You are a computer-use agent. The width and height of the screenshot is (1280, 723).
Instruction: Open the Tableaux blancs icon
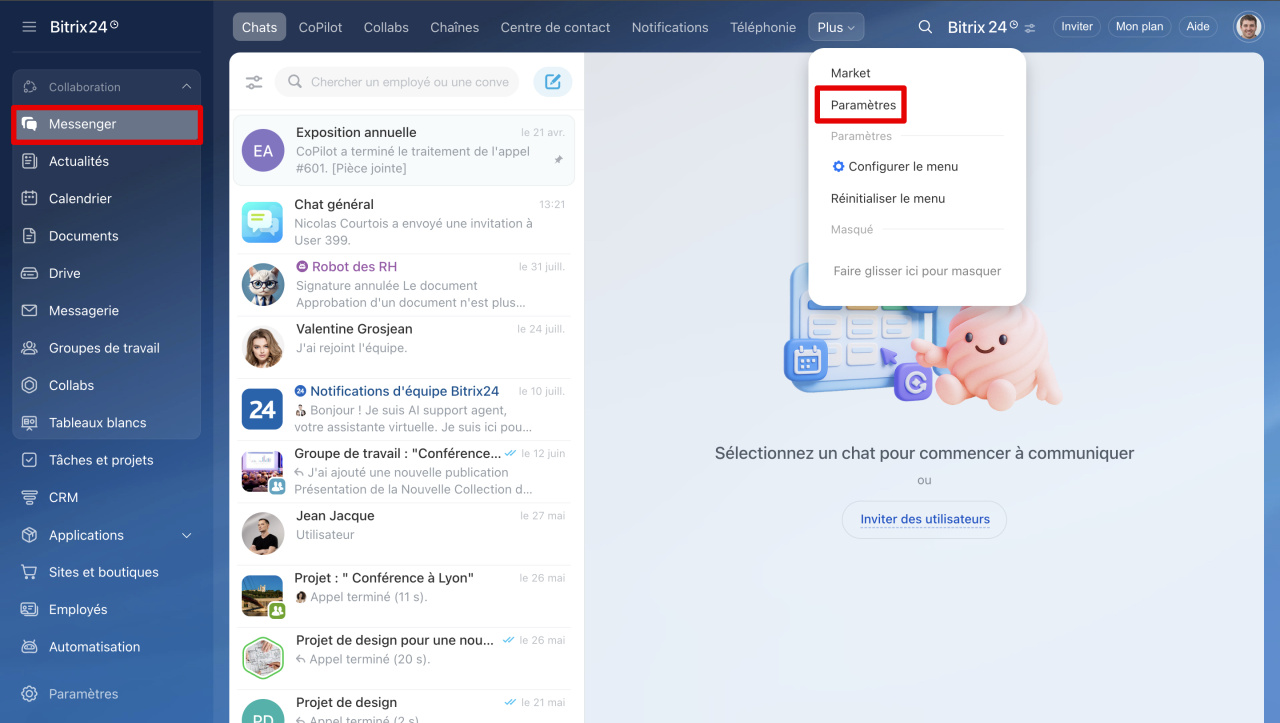[30, 422]
